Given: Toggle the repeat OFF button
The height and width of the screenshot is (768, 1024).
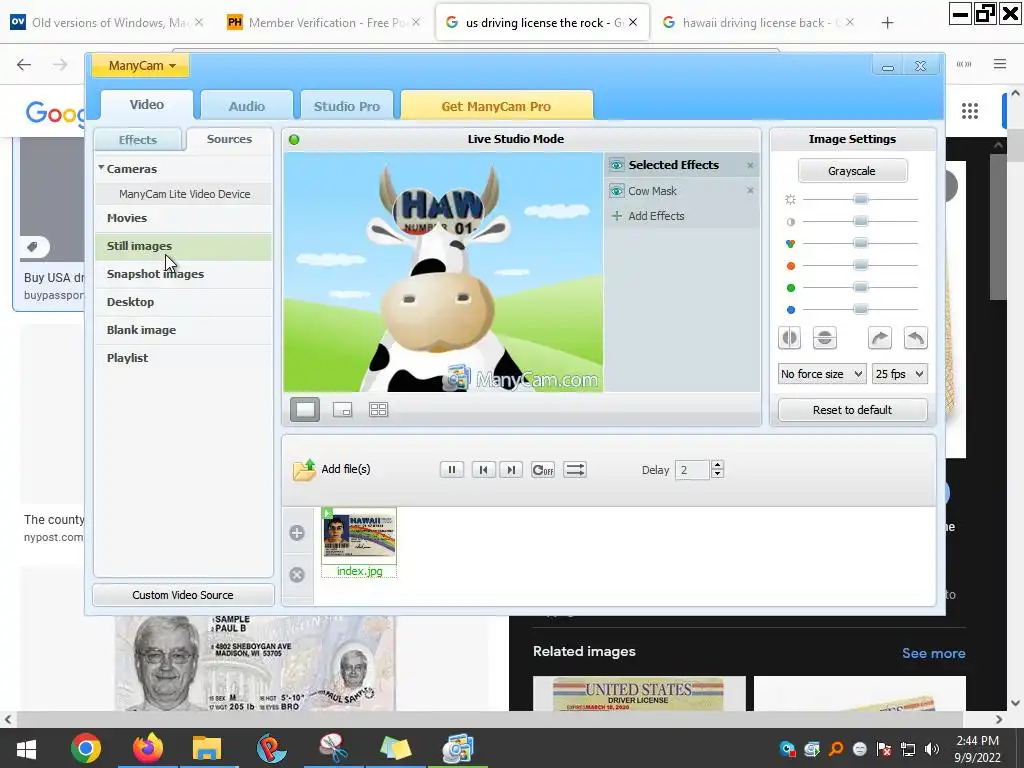Looking at the screenshot, I should click(x=543, y=470).
